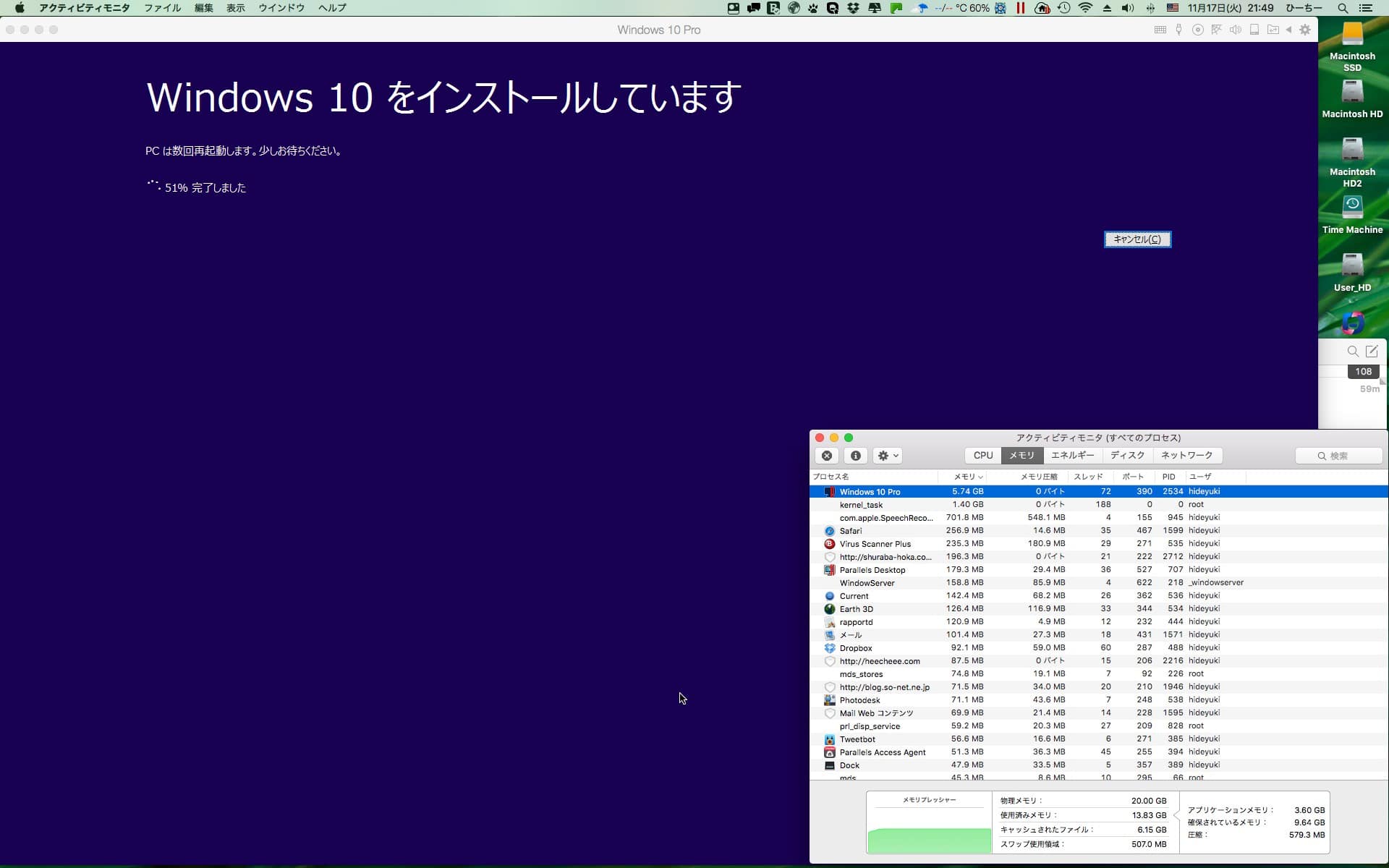
Task: Click the inspect process info (i) button
Action: tap(856, 456)
